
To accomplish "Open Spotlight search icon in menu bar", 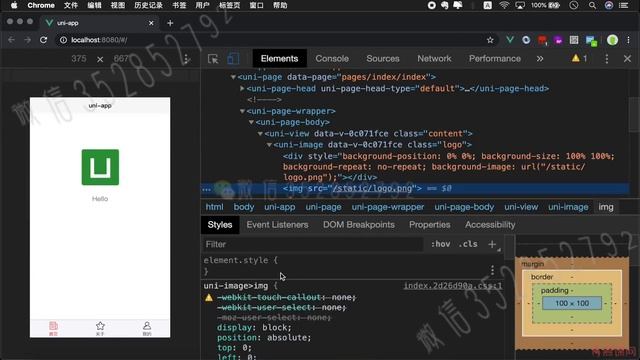I will pos(592,5).
